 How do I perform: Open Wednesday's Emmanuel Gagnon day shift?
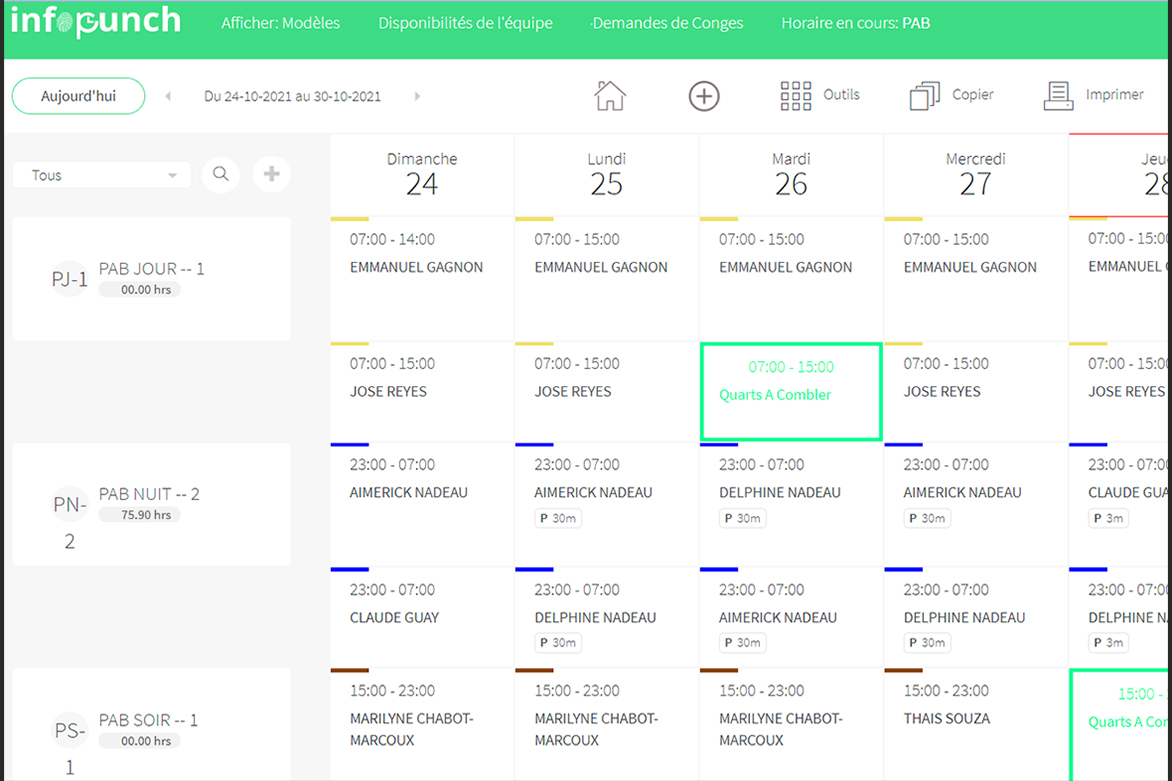click(976, 280)
